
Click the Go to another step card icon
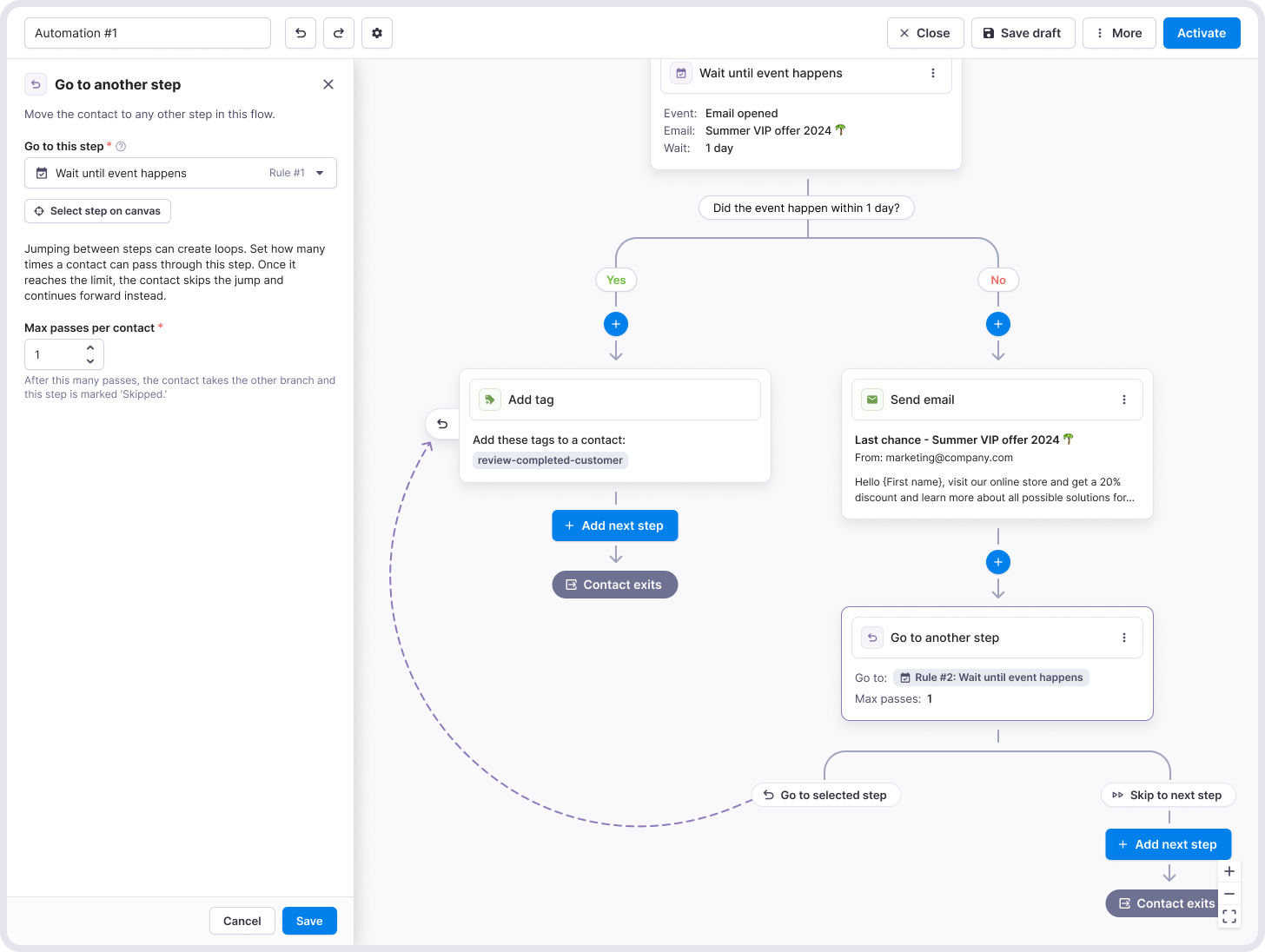point(872,638)
